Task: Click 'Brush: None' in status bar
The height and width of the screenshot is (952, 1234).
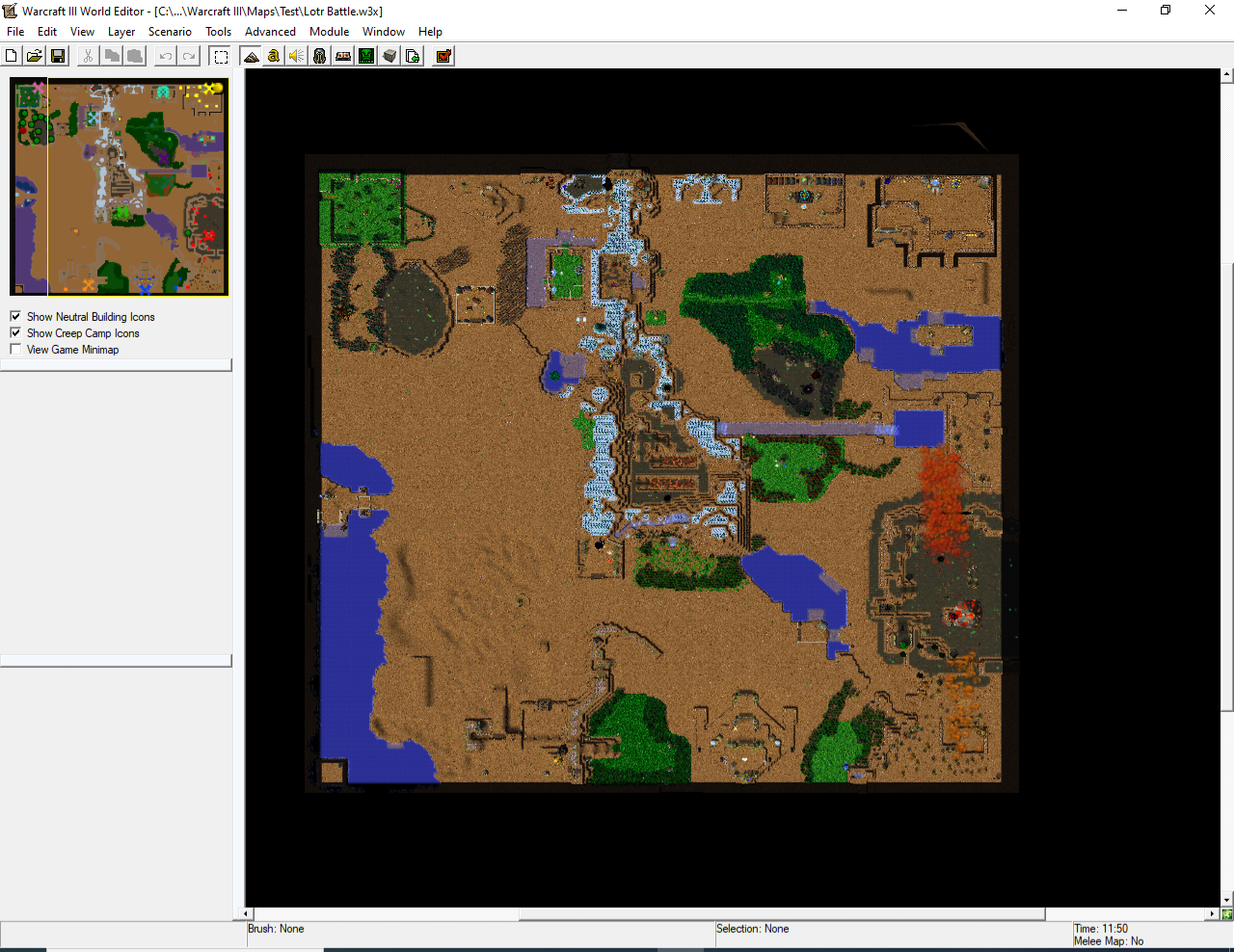Action: 276,929
